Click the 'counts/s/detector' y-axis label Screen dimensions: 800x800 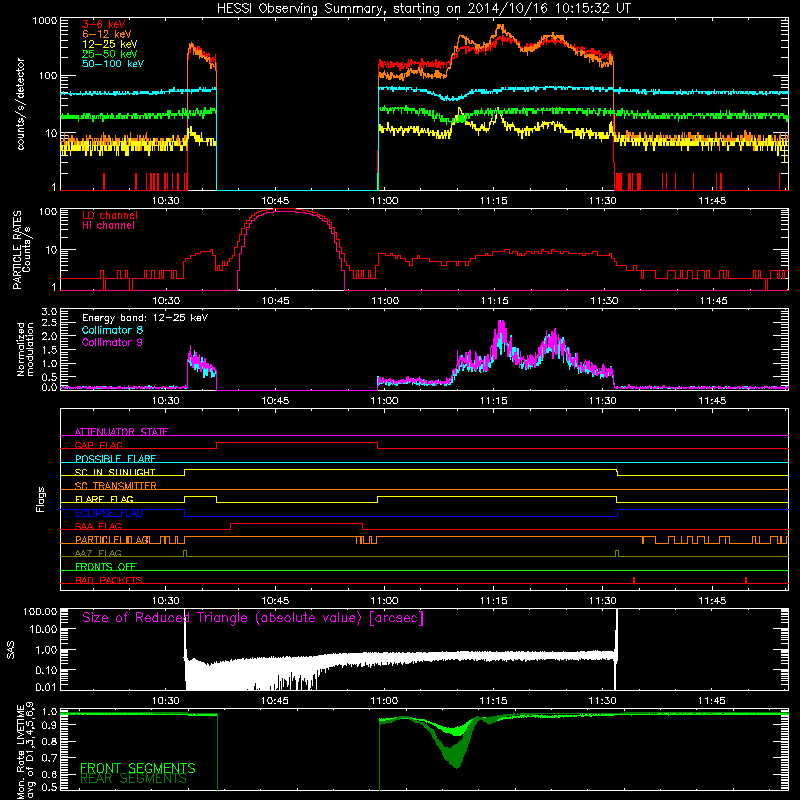click(x=20, y=104)
